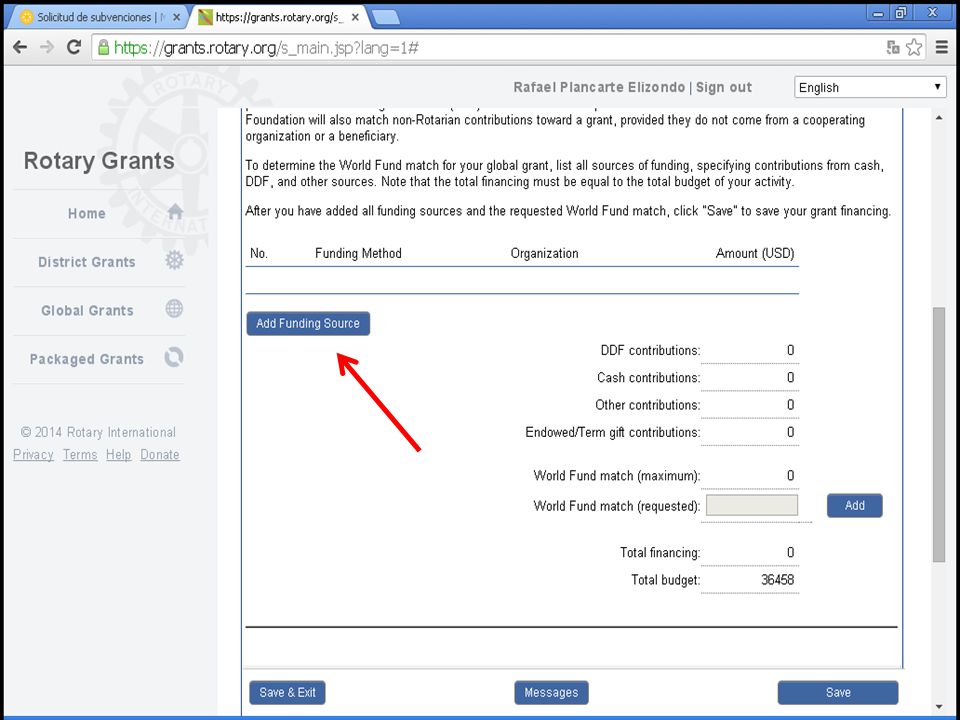
Task: Open the Help link
Action: pos(118,455)
